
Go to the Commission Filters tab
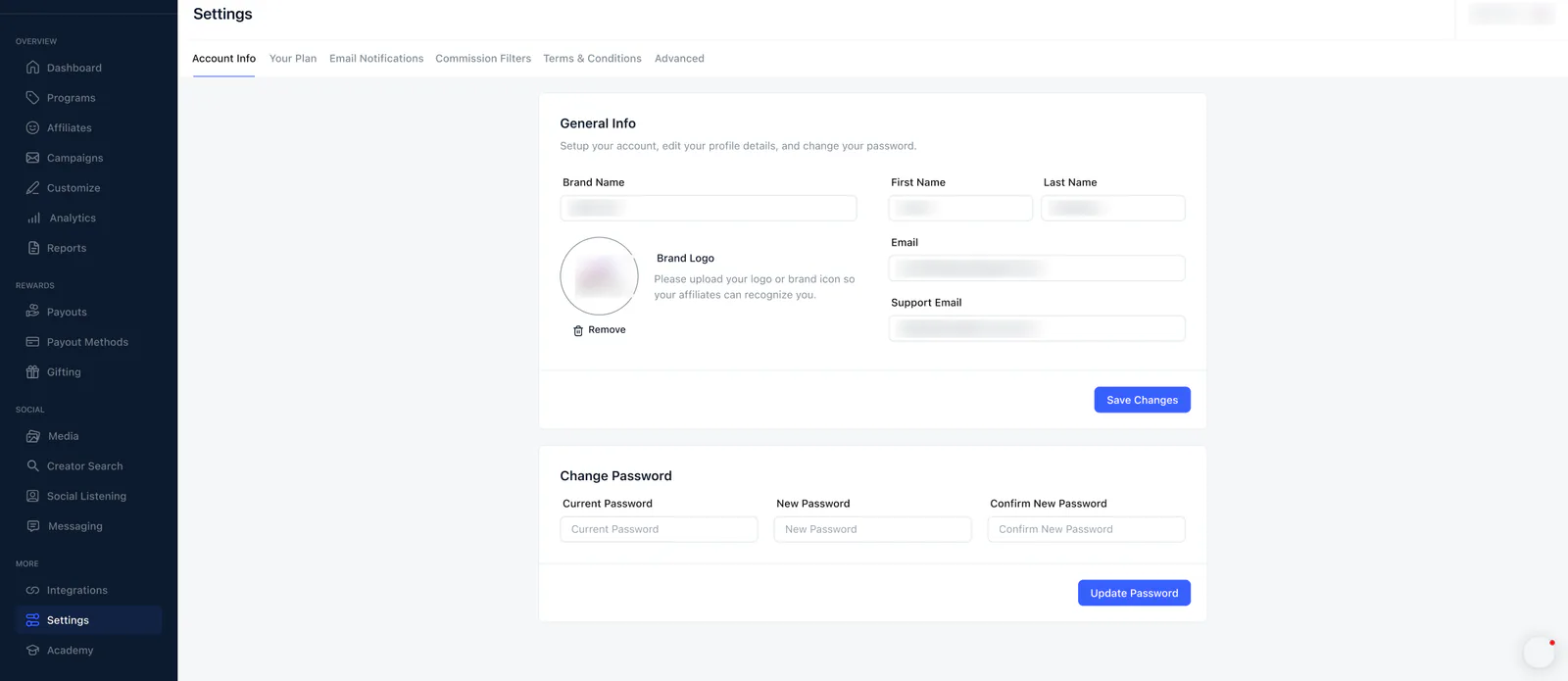(483, 59)
